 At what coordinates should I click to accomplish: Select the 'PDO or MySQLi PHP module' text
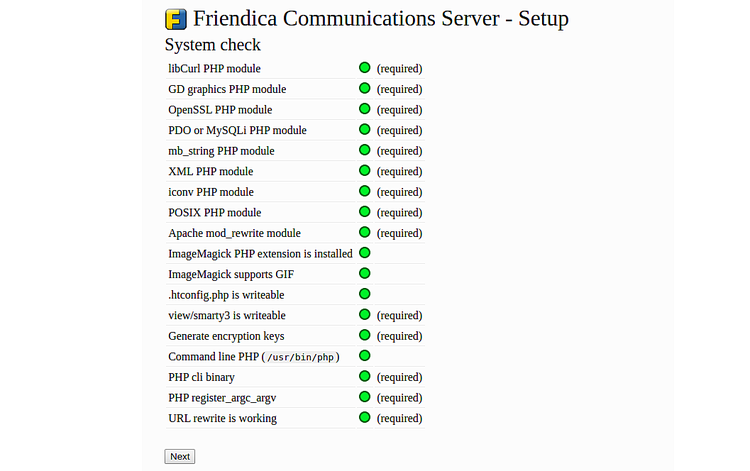(237, 130)
